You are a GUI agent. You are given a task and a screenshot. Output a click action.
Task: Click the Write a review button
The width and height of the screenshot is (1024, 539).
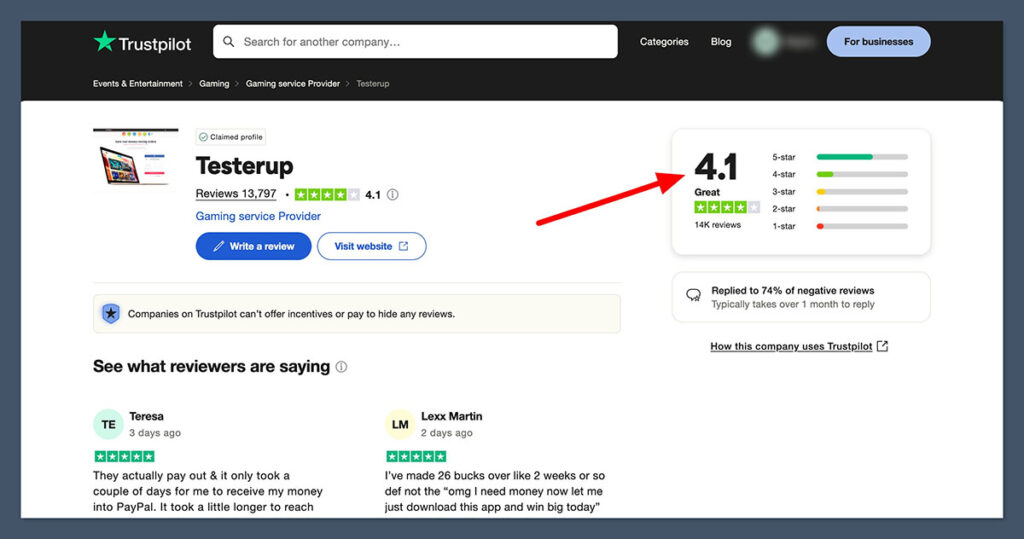click(253, 246)
